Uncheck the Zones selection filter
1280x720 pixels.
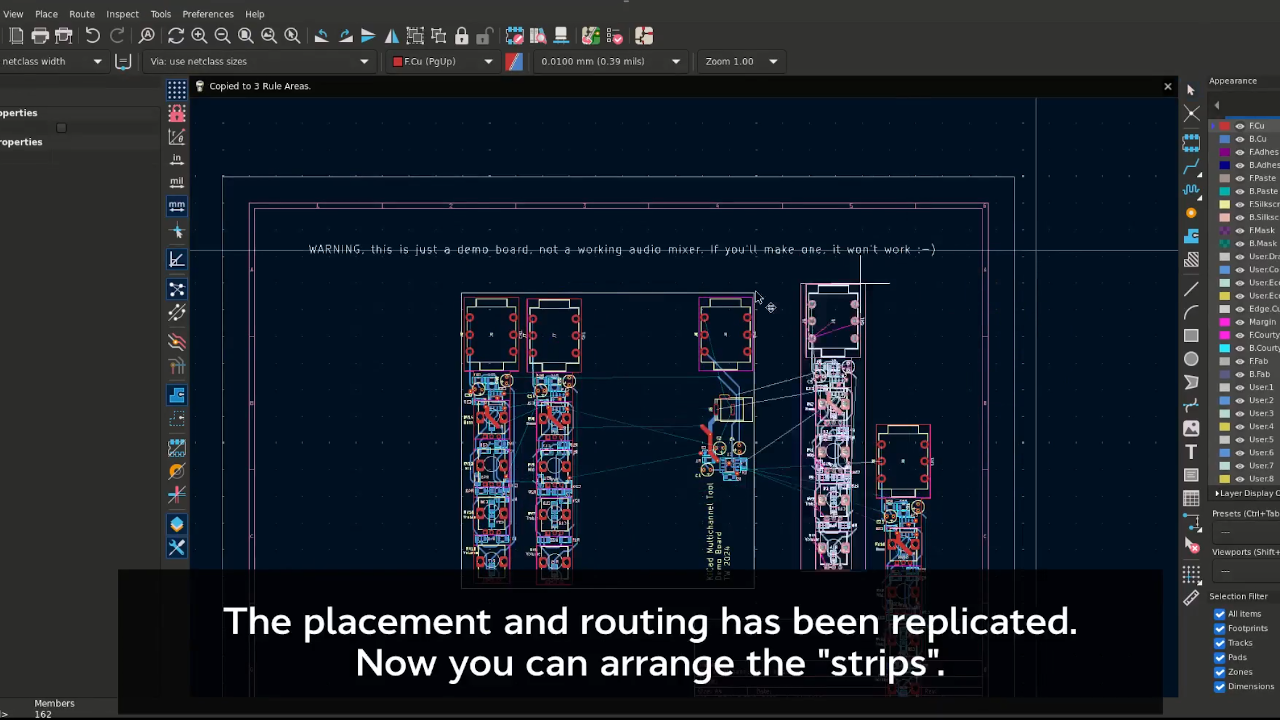coord(1220,672)
